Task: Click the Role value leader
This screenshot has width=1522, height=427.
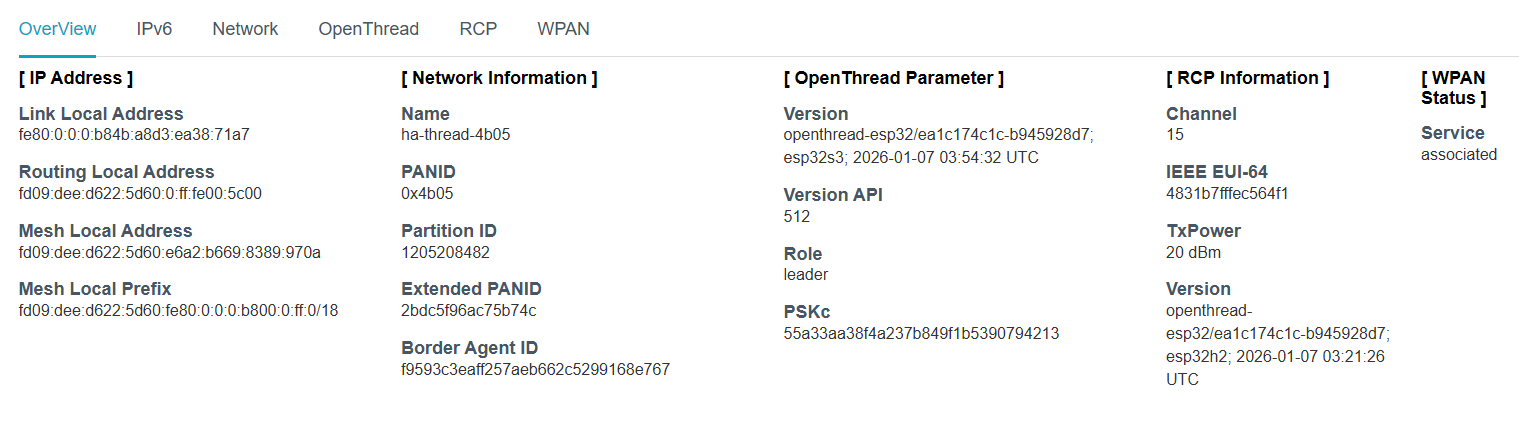Action: tap(805, 274)
